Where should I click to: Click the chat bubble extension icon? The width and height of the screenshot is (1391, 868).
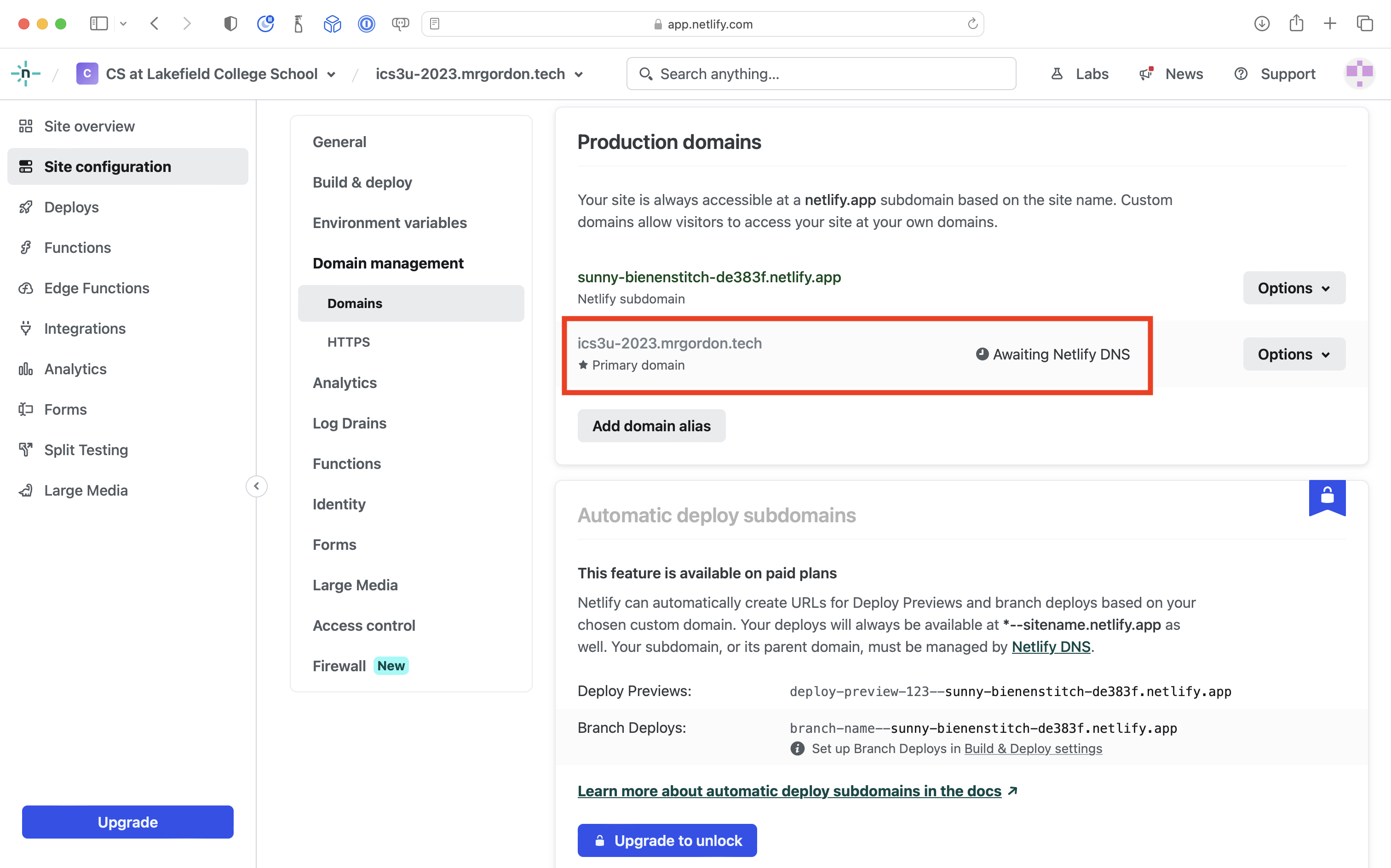click(x=400, y=23)
